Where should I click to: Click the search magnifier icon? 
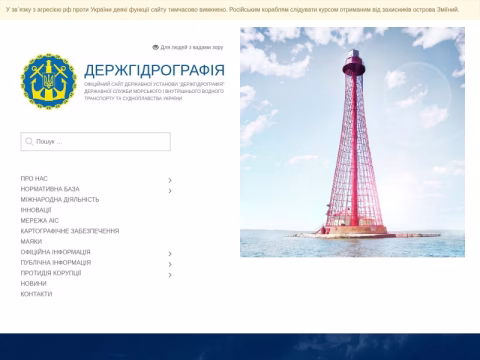point(29,142)
